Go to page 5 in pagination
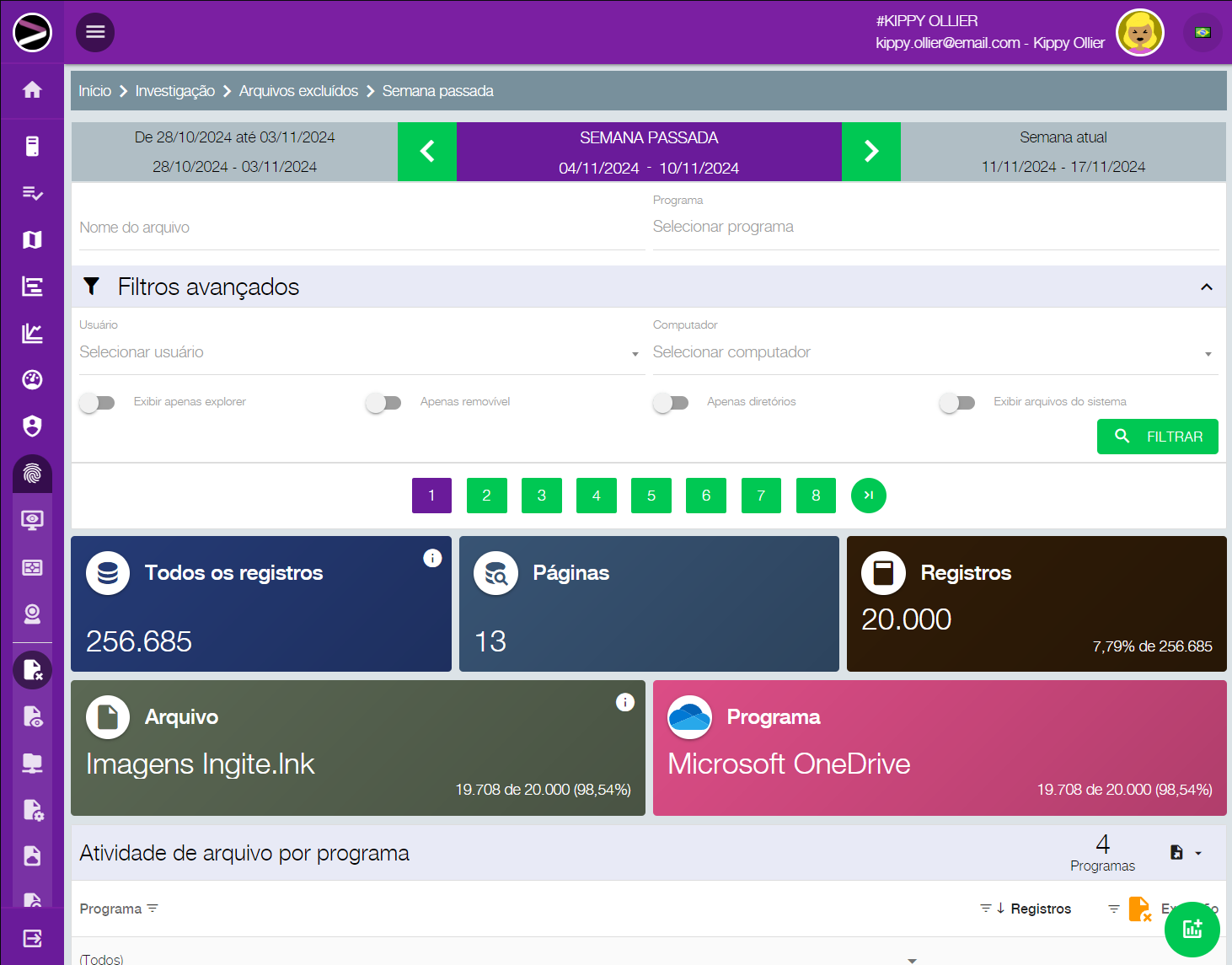The width and height of the screenshot is (1232, 965). point(651,496)
